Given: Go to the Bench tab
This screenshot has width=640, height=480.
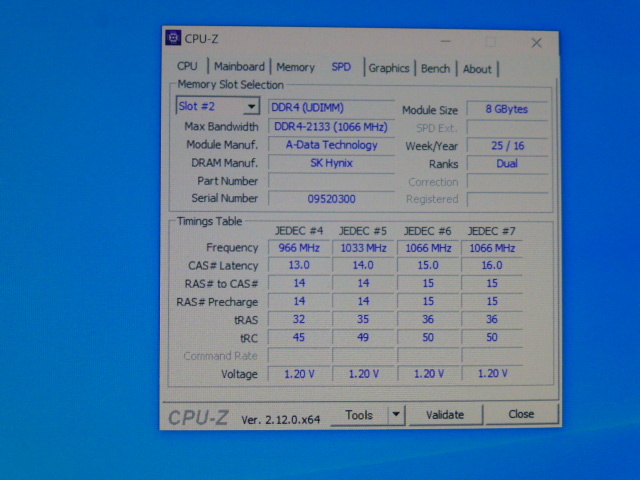Looking at the screenshot, I should [435, 69].
